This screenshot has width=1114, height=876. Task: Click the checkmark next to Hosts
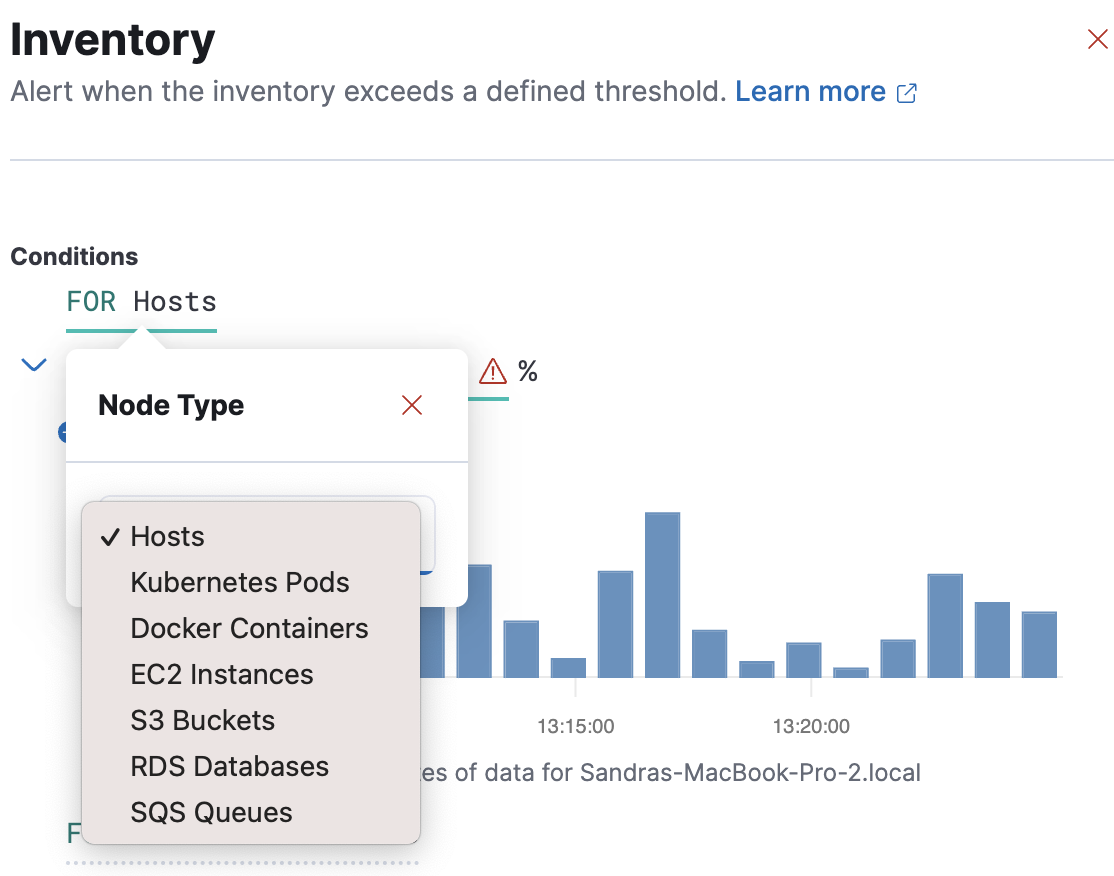[x=109, y=536]
